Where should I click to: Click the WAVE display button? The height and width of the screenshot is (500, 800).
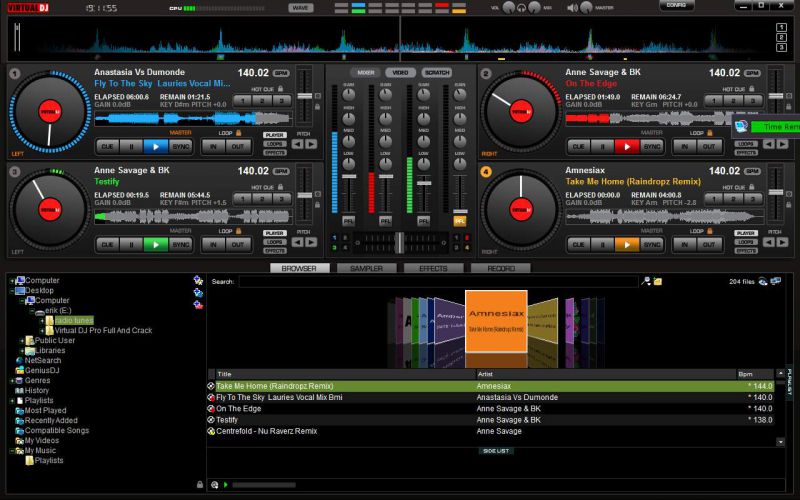(301, 8)
